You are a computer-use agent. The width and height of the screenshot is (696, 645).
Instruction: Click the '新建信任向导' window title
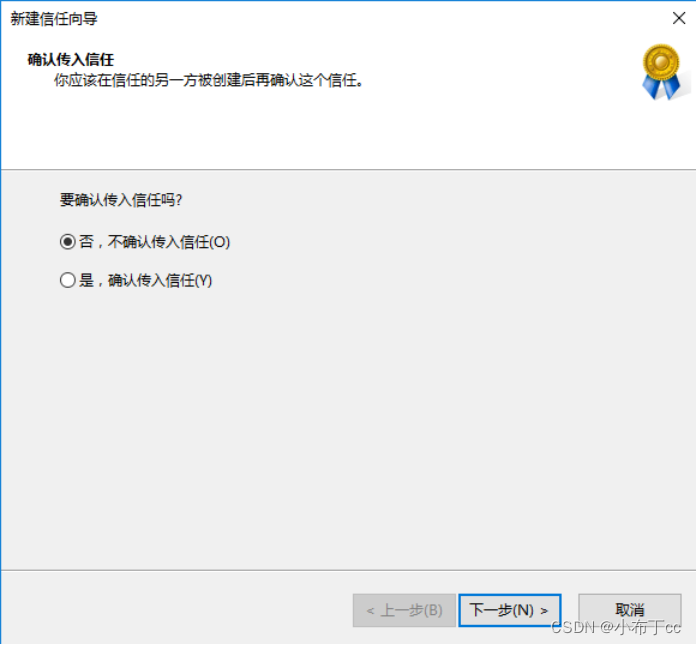(54, 19)
